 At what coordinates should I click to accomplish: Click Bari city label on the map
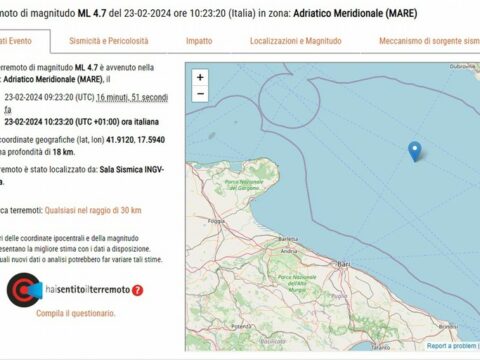[344, 264]
